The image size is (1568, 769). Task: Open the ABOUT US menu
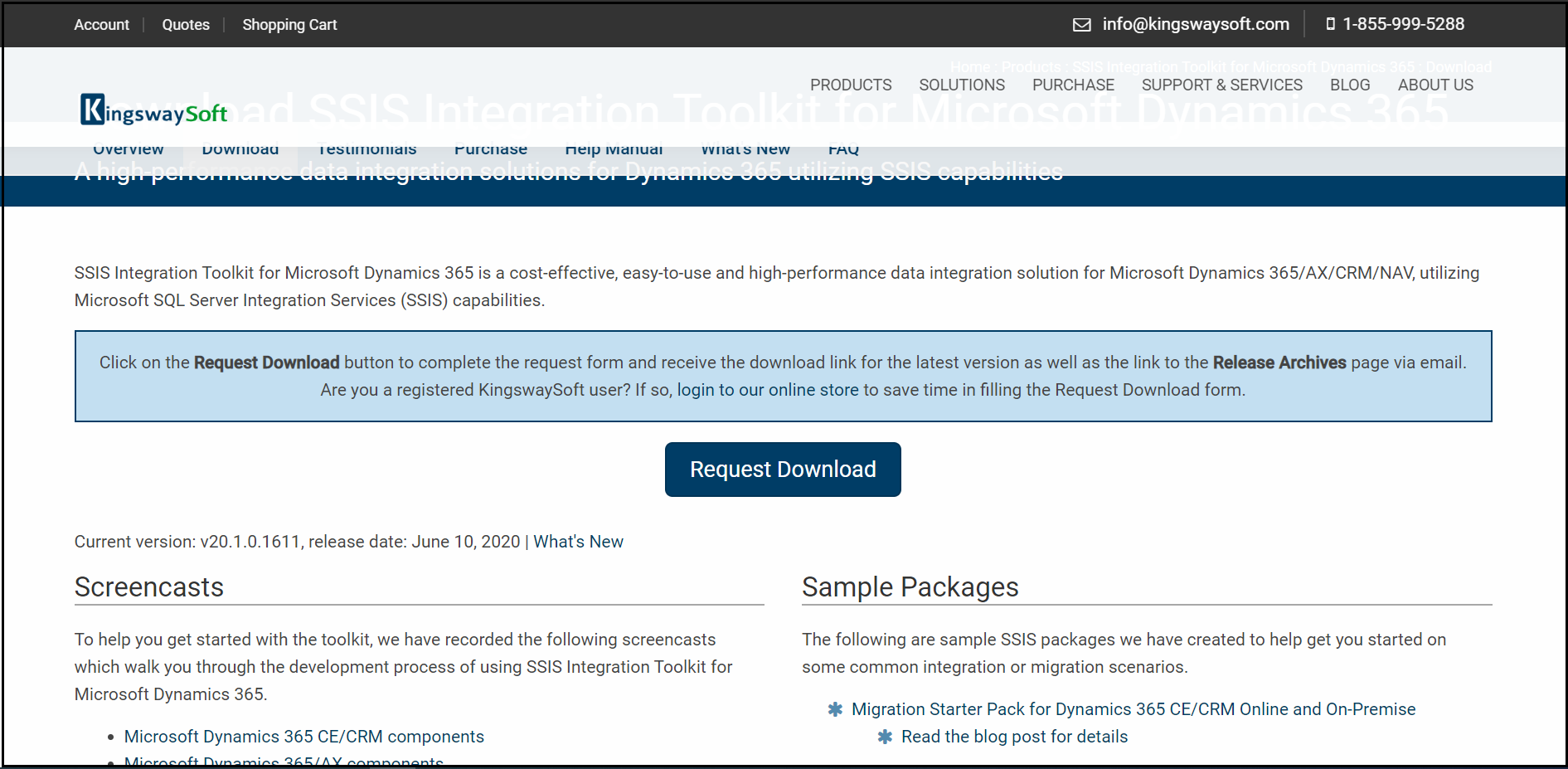pos(1435,85)
